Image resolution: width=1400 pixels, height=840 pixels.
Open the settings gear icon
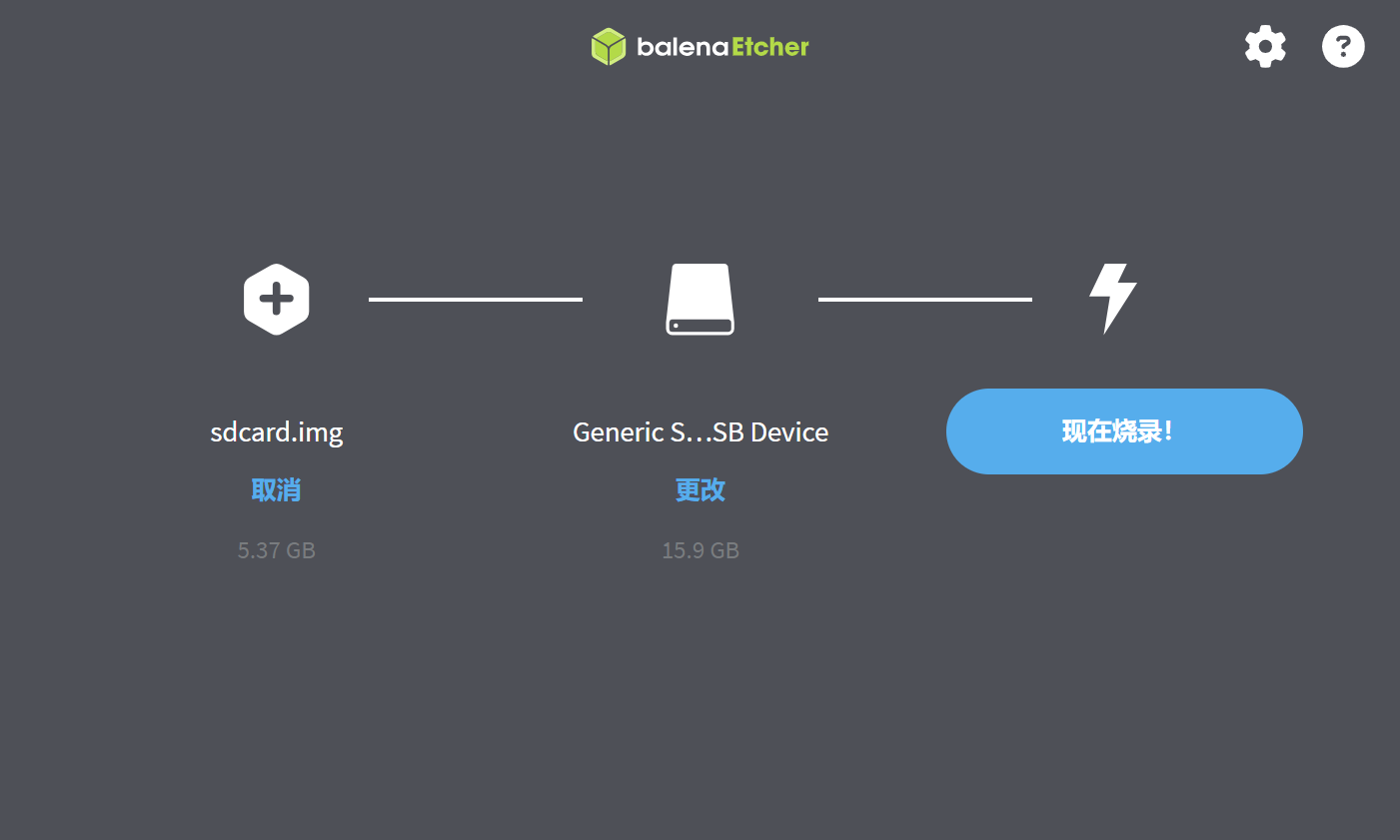coord(1265,46)
